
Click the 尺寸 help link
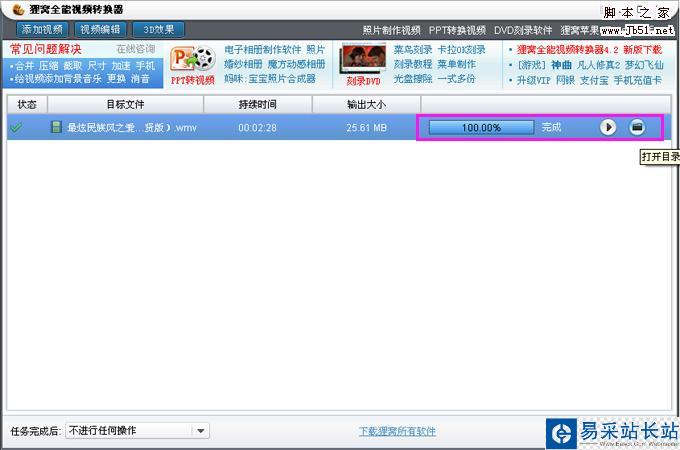pos(97,66)
